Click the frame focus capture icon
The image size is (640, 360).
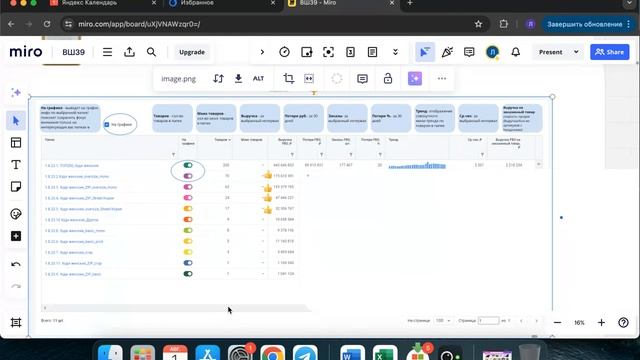[x=329, y=52]
